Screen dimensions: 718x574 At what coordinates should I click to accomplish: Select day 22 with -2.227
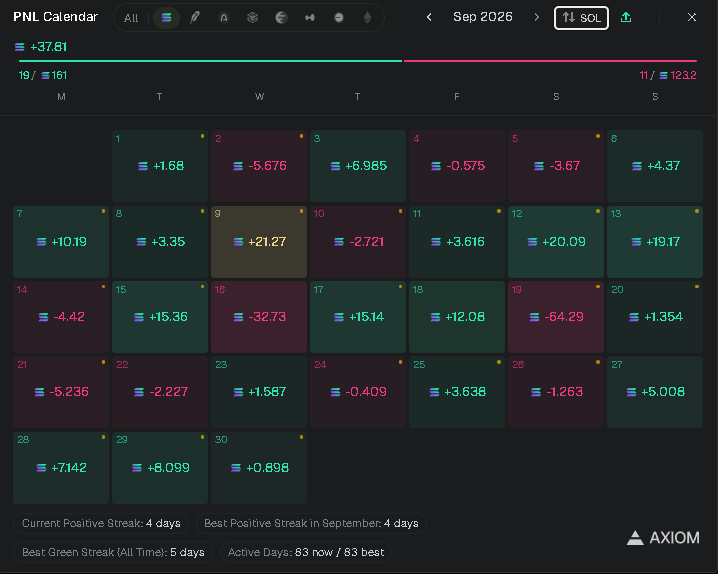coord(160,392)
